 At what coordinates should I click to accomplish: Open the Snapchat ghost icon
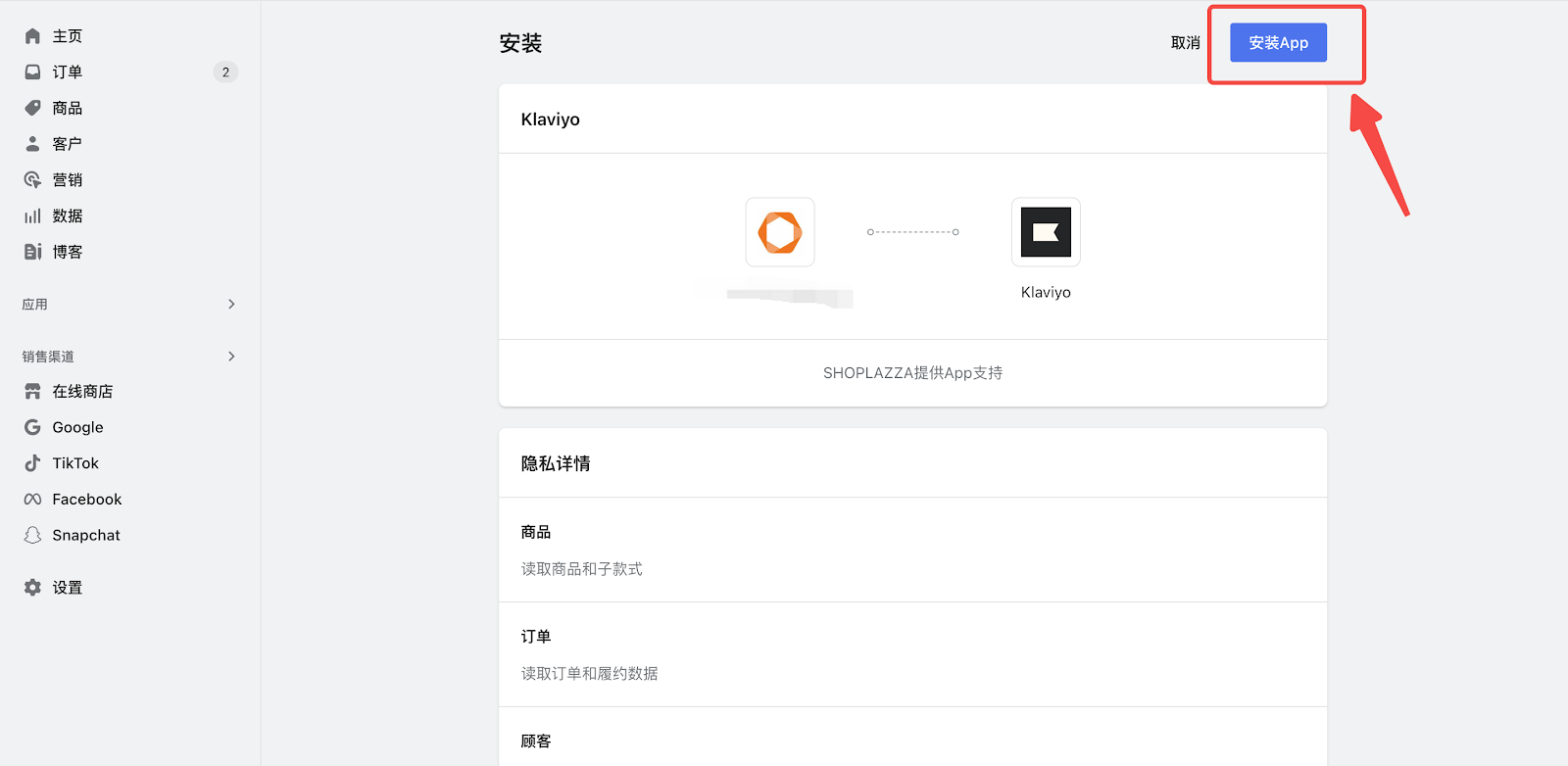(x=32, y=535)
